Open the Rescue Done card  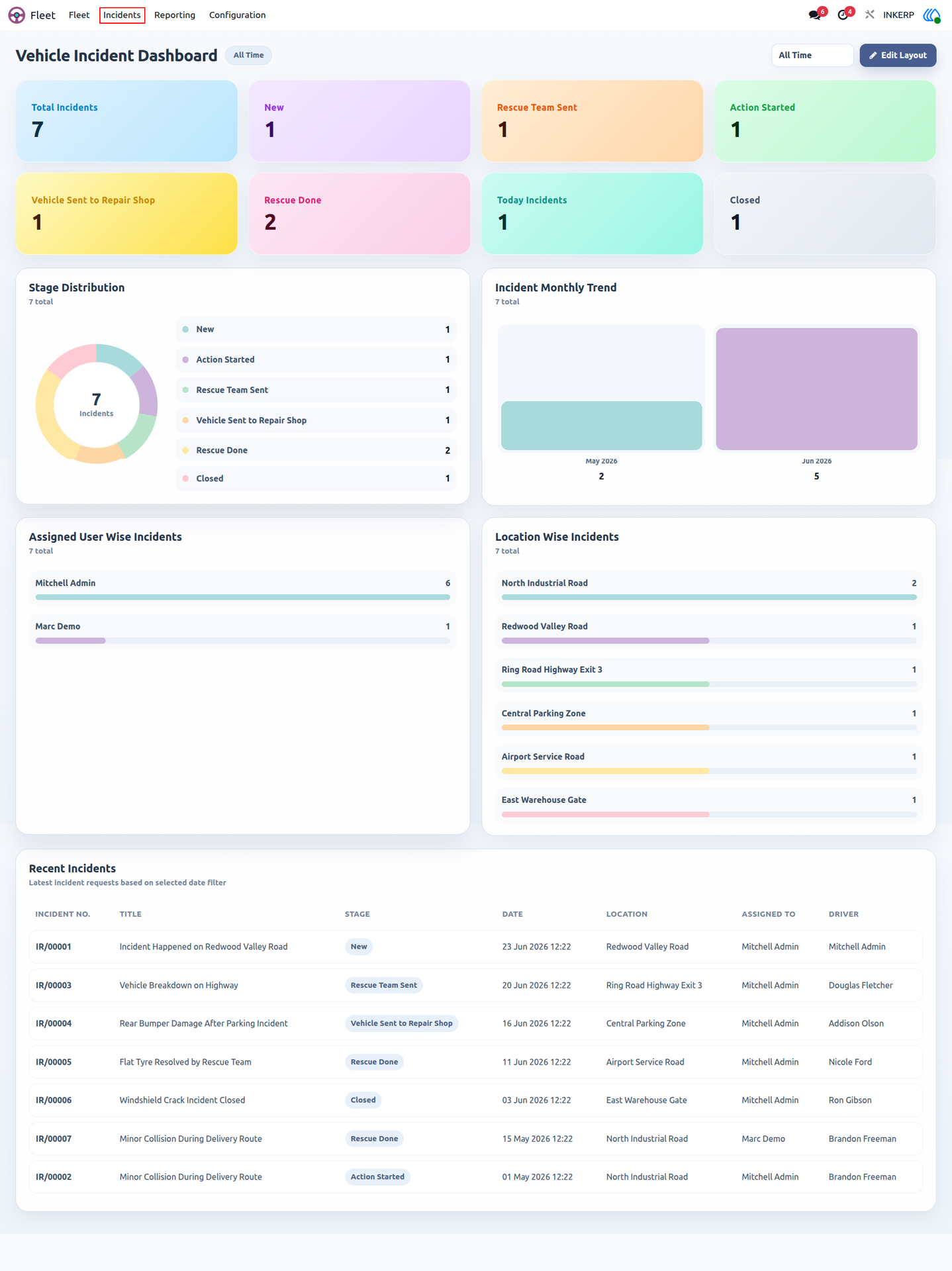pos(359,214)
